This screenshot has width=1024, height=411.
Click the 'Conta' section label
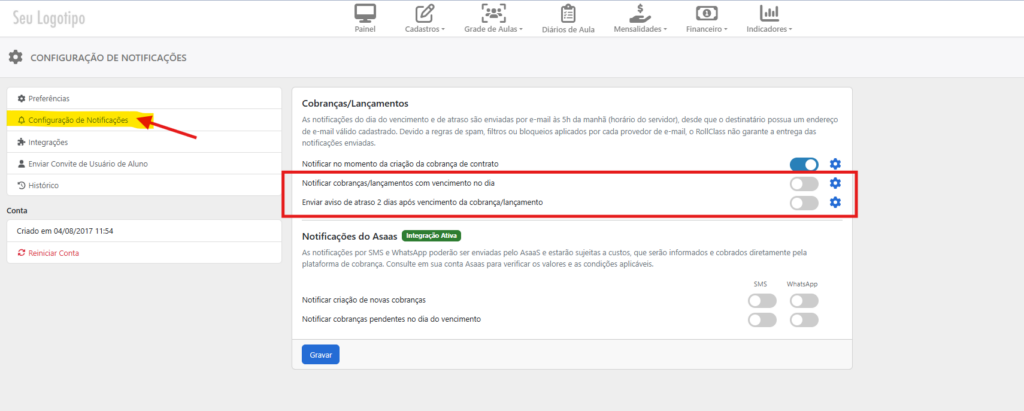[x=16, y=210]
